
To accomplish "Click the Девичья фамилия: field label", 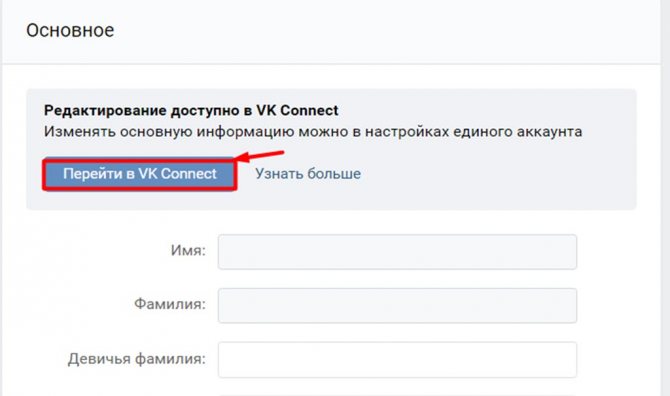I will pyautogui.click(x=136, y=359).
